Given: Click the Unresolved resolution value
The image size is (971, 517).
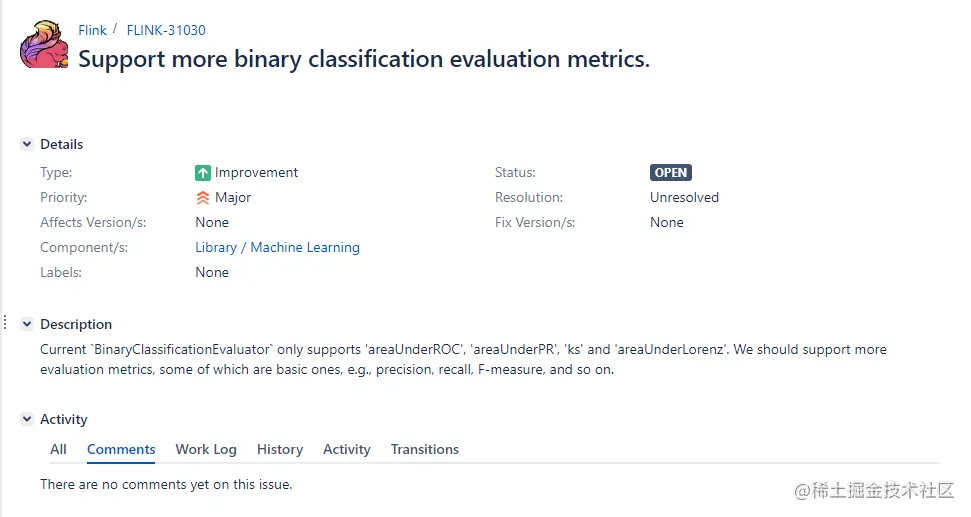Looking at the screenshot, I should [684, 198].
